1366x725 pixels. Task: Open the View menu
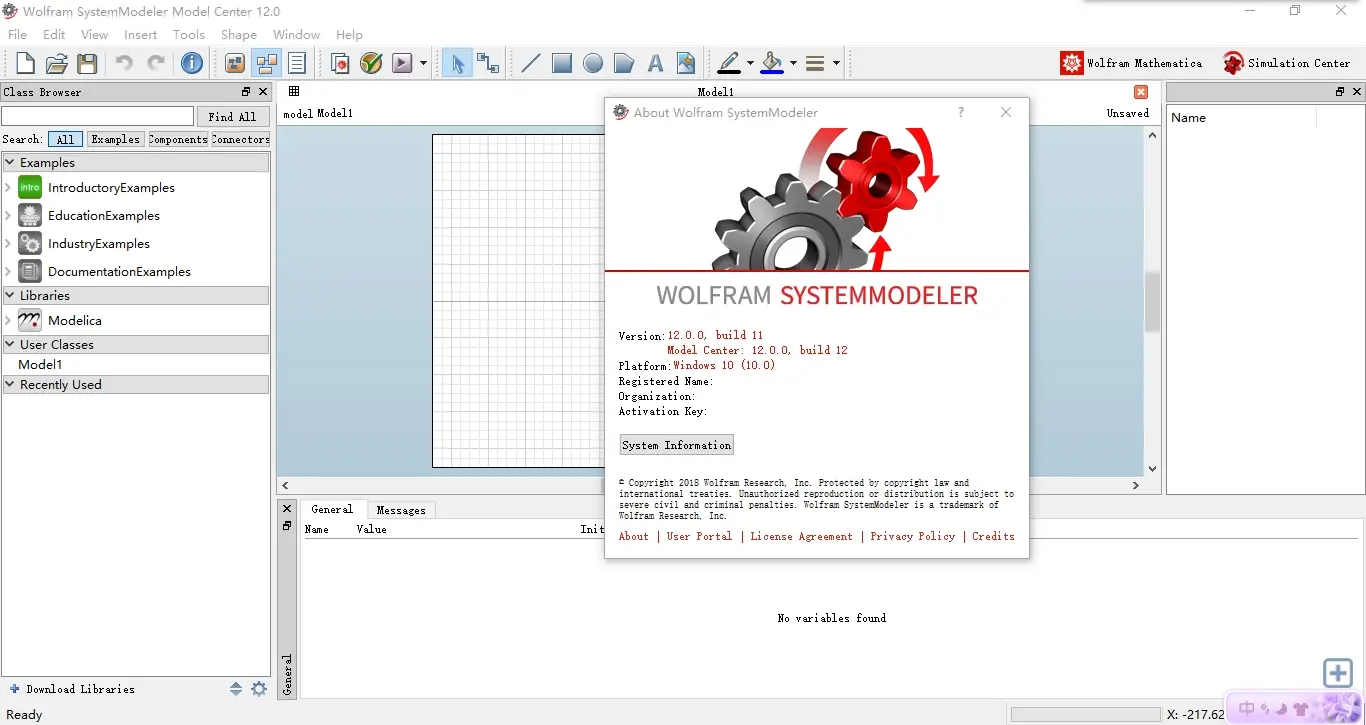pyautogui.click(x=94, y=34)
